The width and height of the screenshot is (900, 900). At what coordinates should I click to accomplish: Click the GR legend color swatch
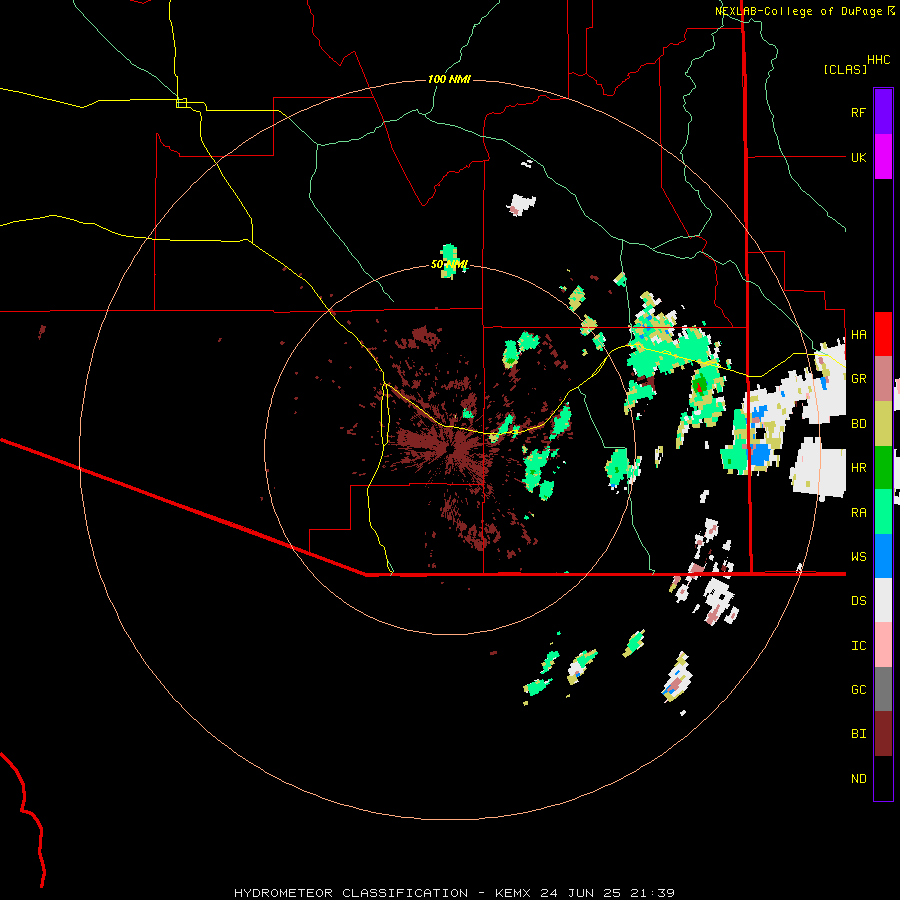(883, 378)
